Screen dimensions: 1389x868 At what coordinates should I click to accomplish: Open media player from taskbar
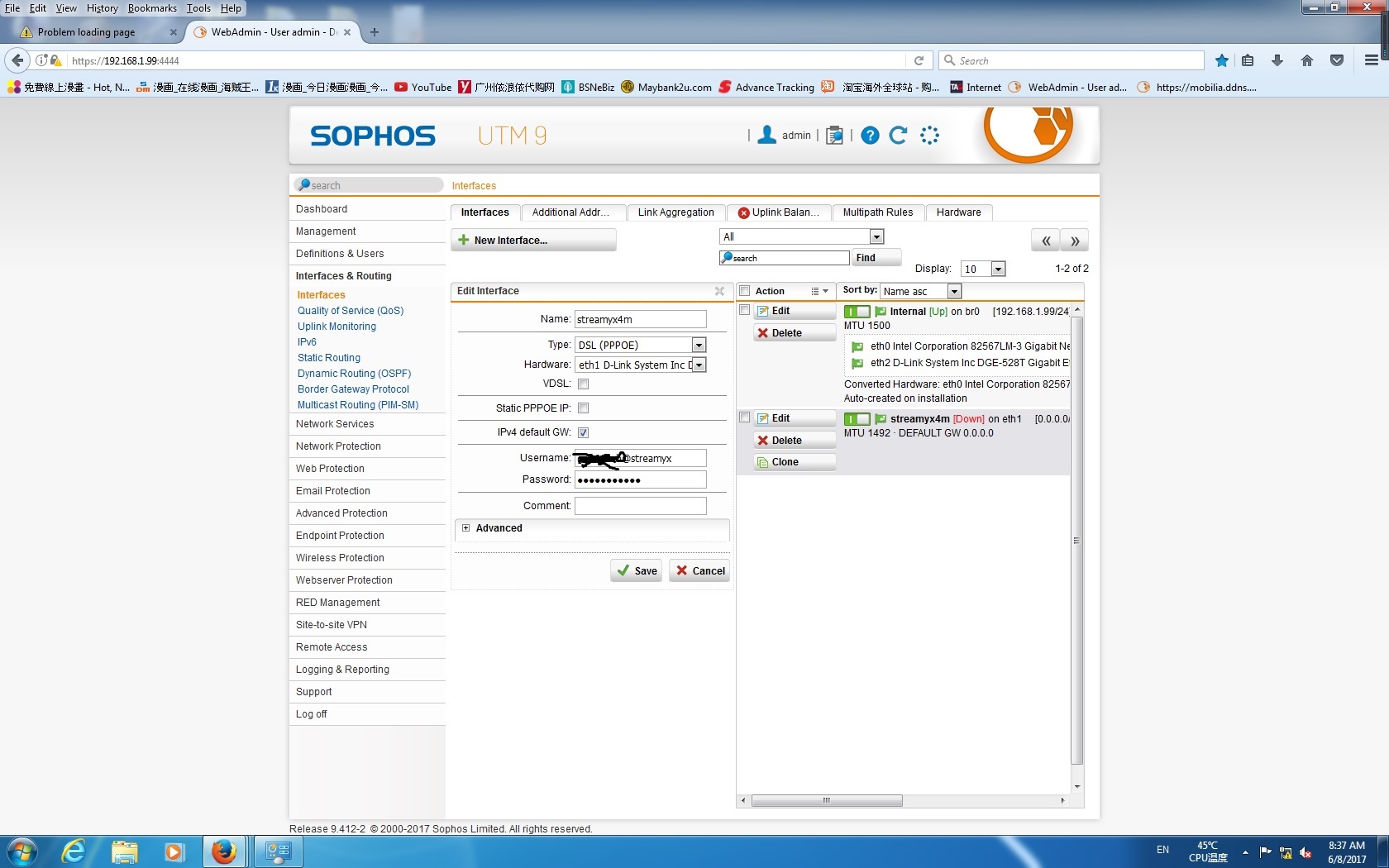point(174,851)
